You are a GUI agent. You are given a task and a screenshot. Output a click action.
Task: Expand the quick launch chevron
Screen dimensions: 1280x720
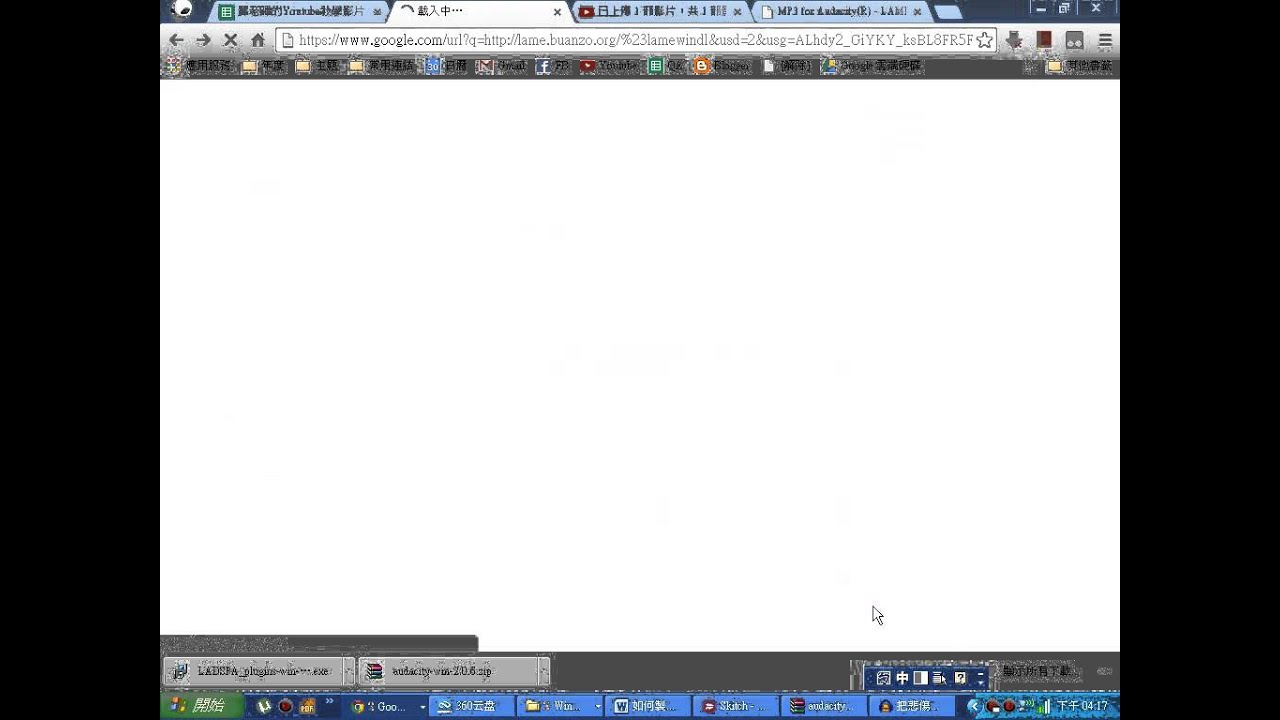coord(330,703)
